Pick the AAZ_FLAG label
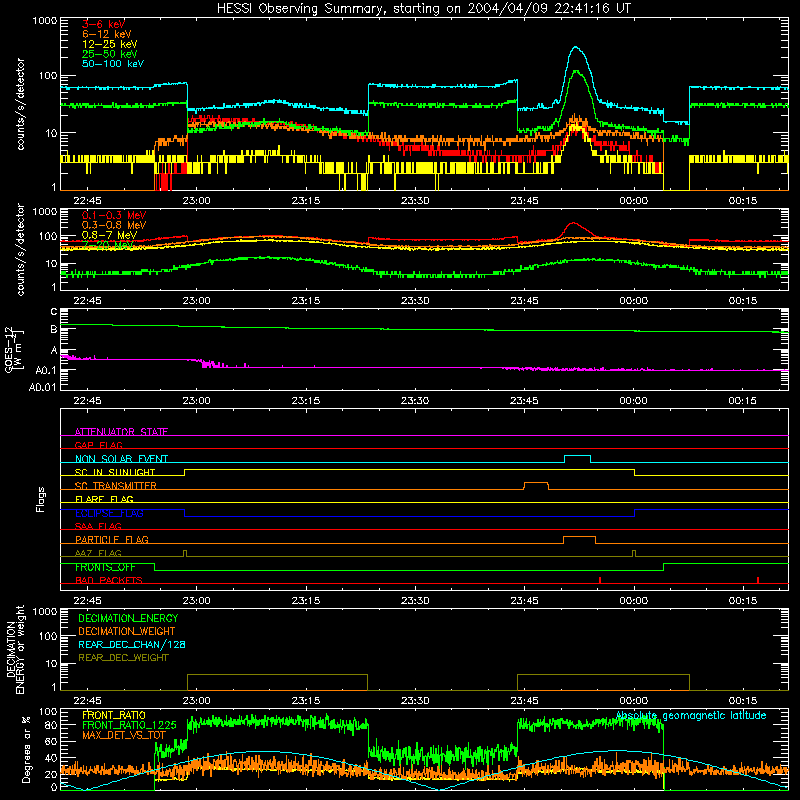This screenshot has height=800, width=800. tap(98, 553)
